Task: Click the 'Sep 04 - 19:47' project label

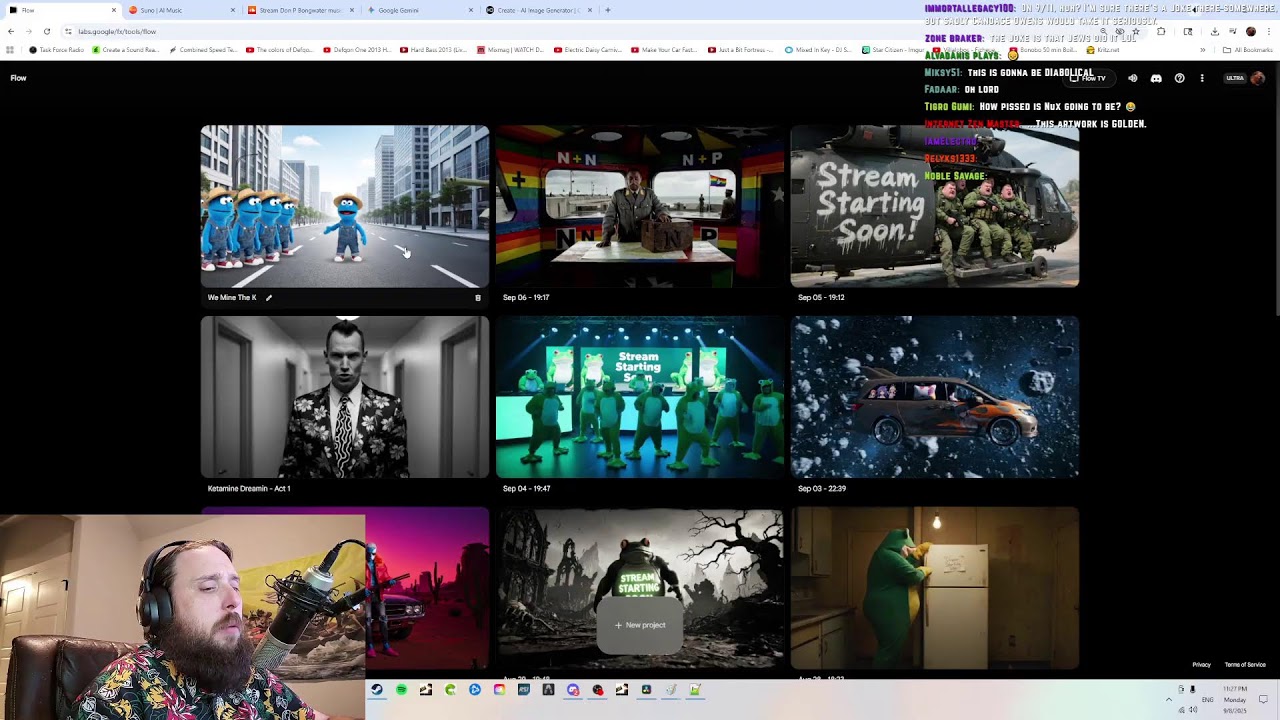Action: click(x=526, y=488)
